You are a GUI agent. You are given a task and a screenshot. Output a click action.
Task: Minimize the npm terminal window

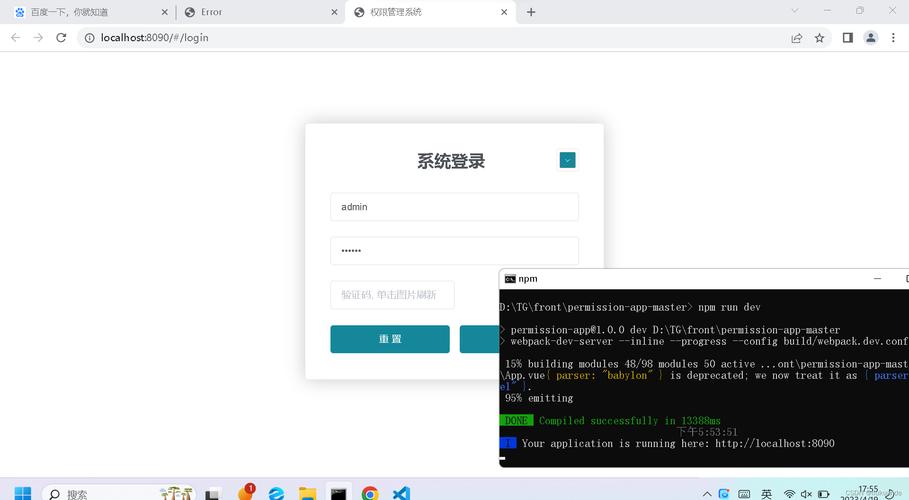(877, 279)
